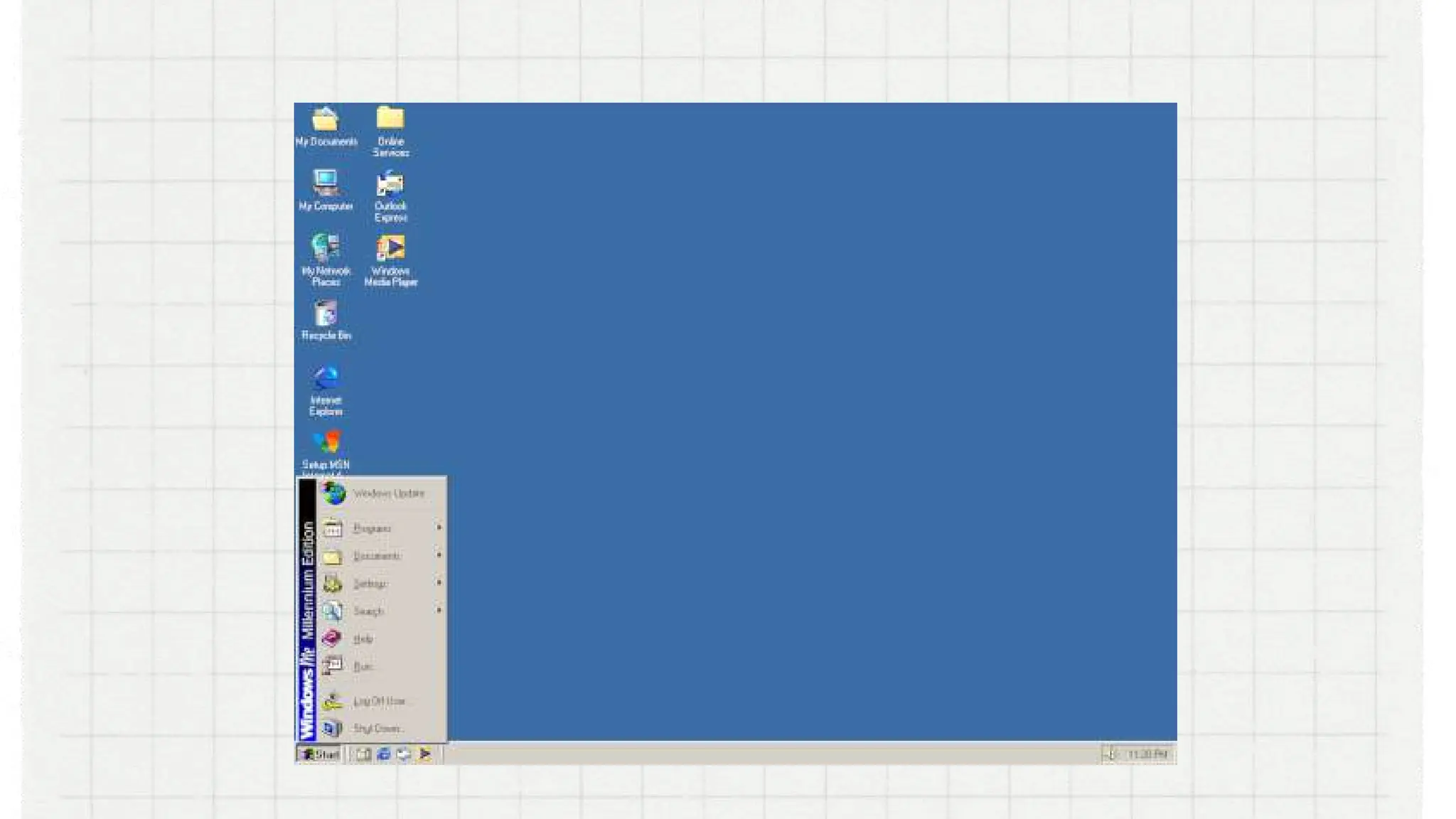1456x819 pixels.
Task: Open My Network Places icon
Action: click(326, 249)
